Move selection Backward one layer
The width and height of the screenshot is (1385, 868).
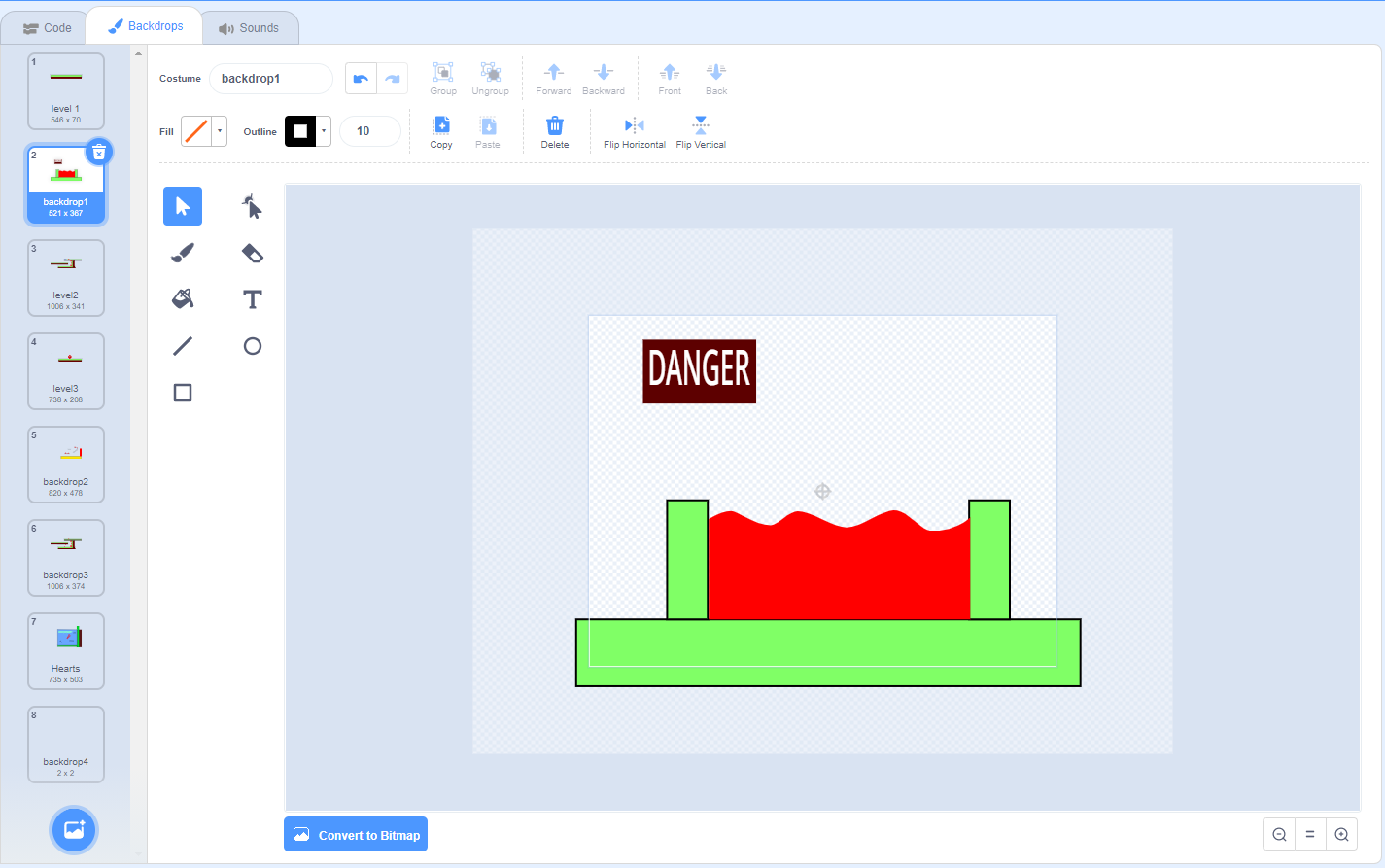604,79
